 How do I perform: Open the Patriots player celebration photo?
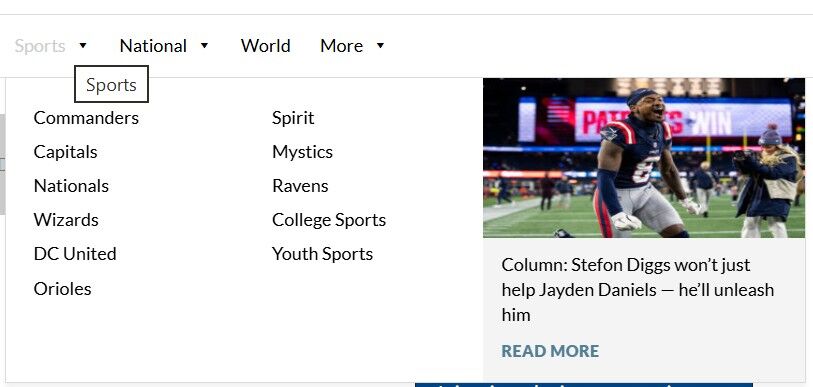644,158
